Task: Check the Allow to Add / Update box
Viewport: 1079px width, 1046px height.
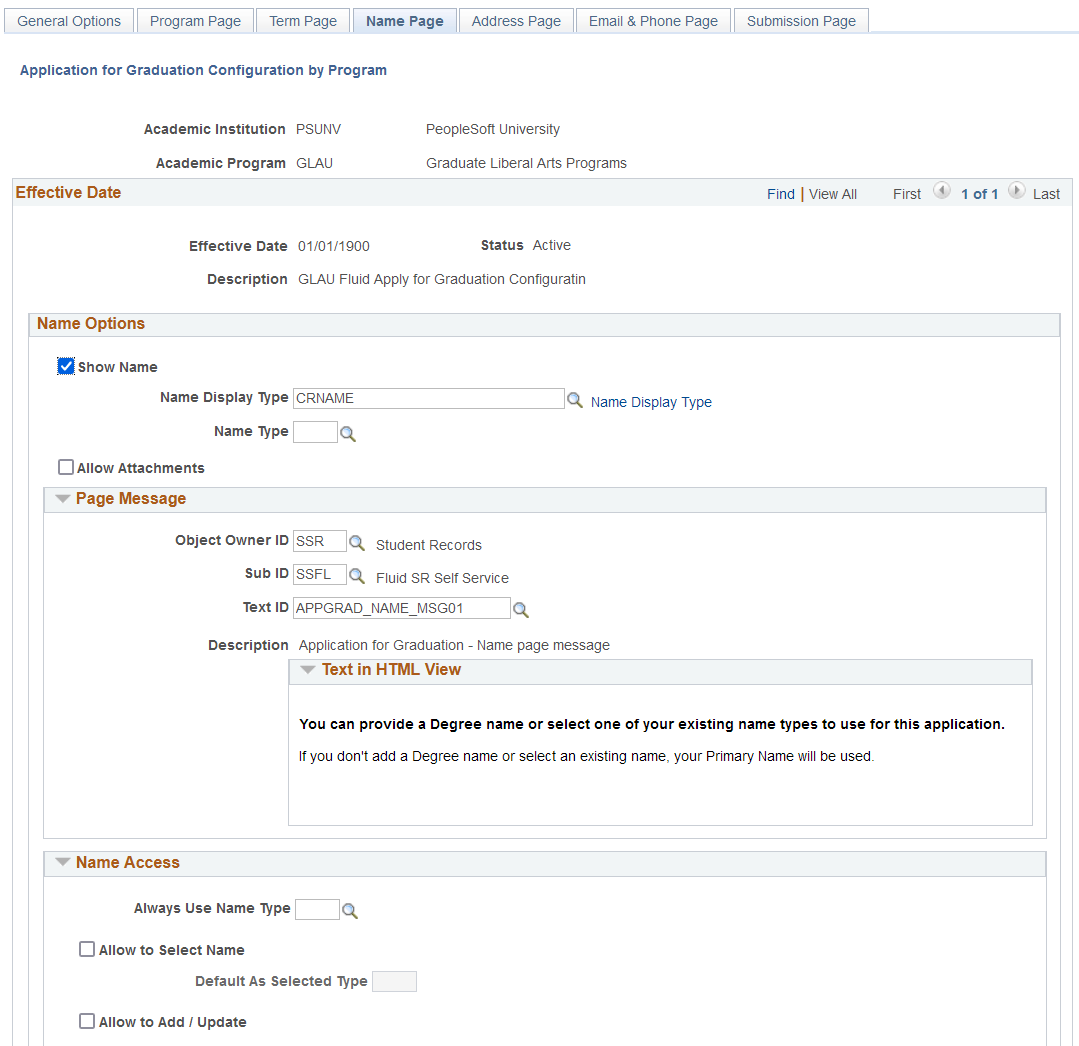Action: (x=87, y=1021)
